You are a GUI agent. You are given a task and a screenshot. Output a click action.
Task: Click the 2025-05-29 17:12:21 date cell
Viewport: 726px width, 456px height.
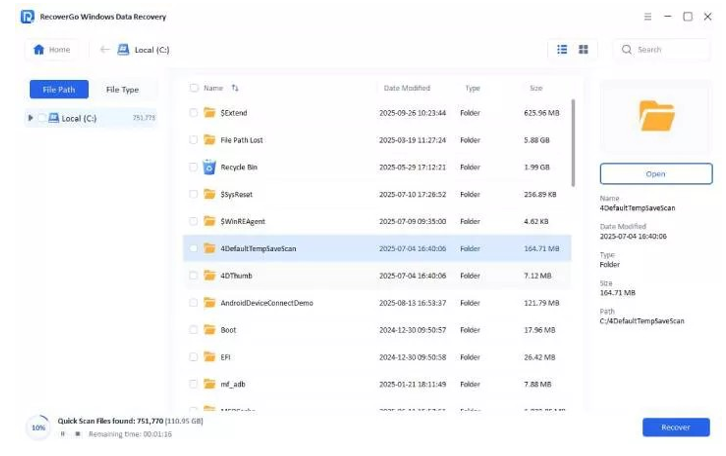point(413,167)
